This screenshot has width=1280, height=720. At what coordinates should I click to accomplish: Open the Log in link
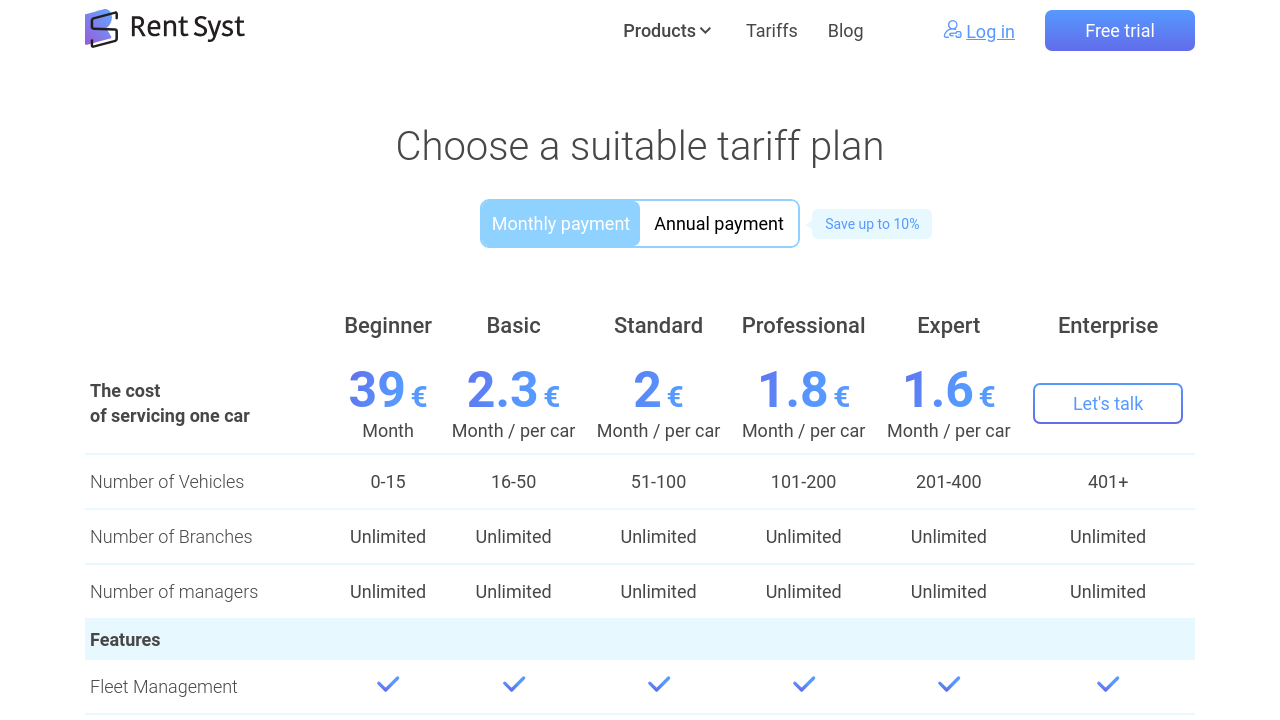pyautogui.click(x=990, y=32)
